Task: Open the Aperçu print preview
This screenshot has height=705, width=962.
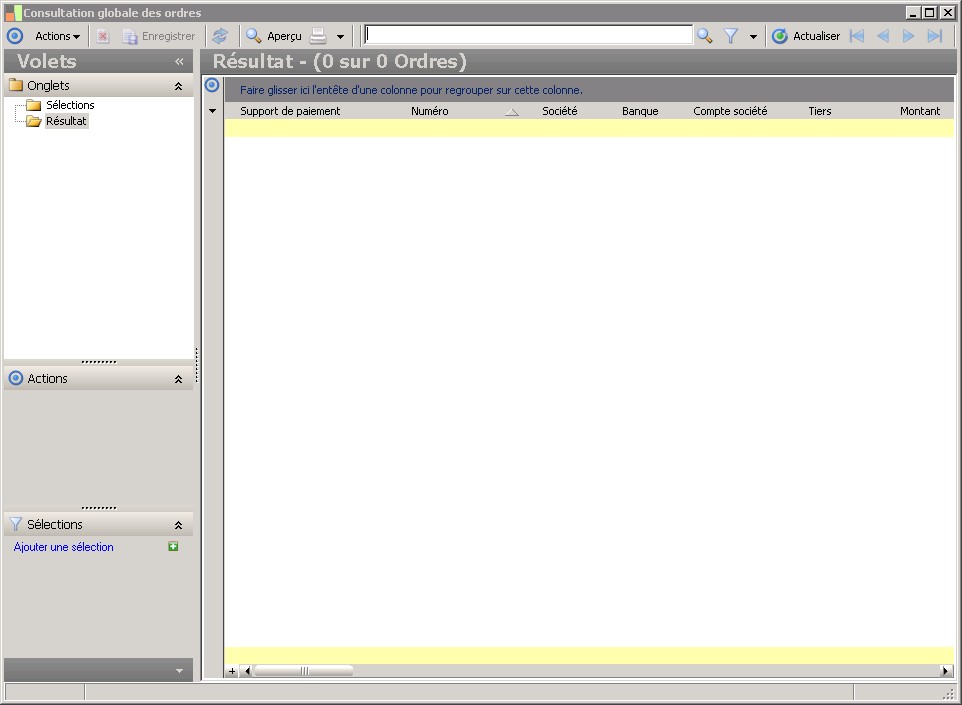Action: (274, 36)
